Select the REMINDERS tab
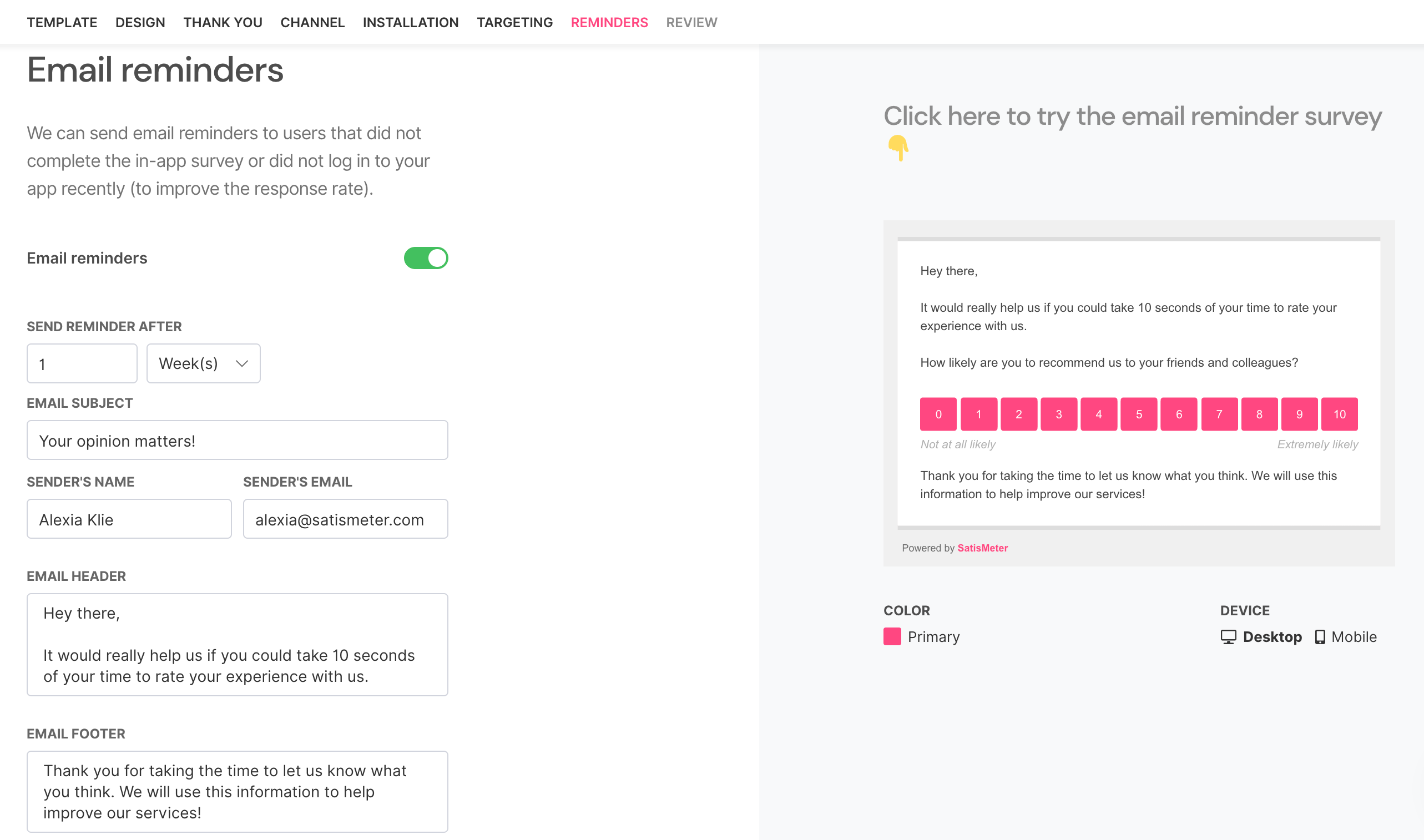The width and height of the screenshot is (1424, 840). [x=609, y=22]
